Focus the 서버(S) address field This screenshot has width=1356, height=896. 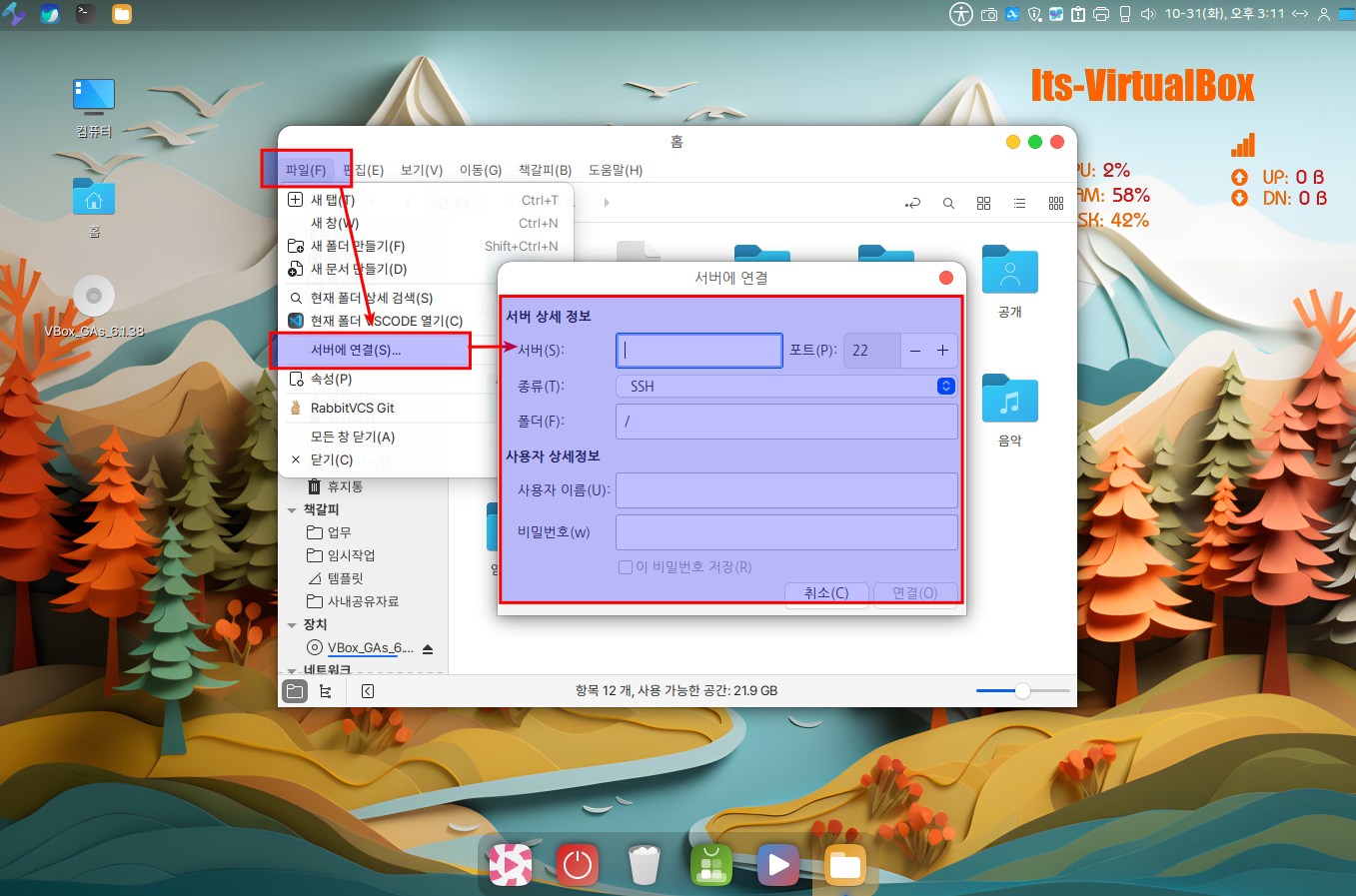coord(699,351)
